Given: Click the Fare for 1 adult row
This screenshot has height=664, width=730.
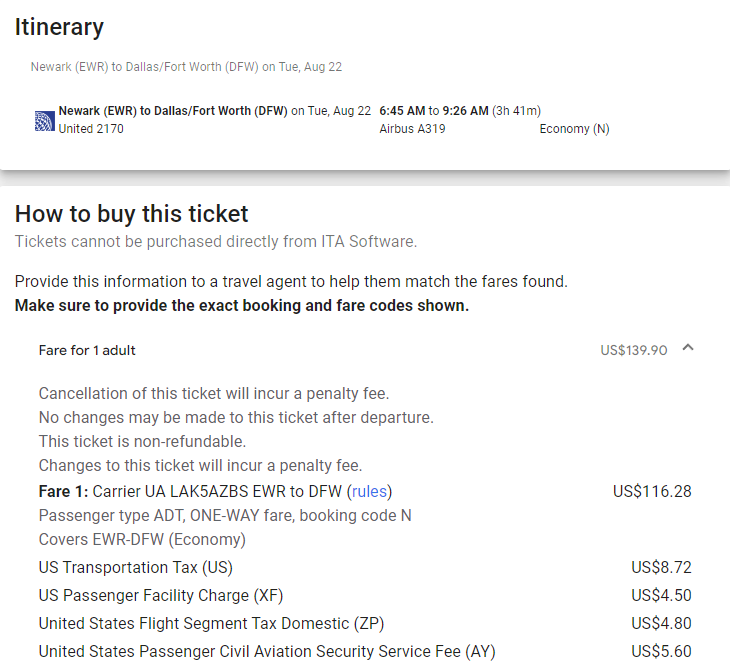Looking at the screenshot, I should 366,350.
